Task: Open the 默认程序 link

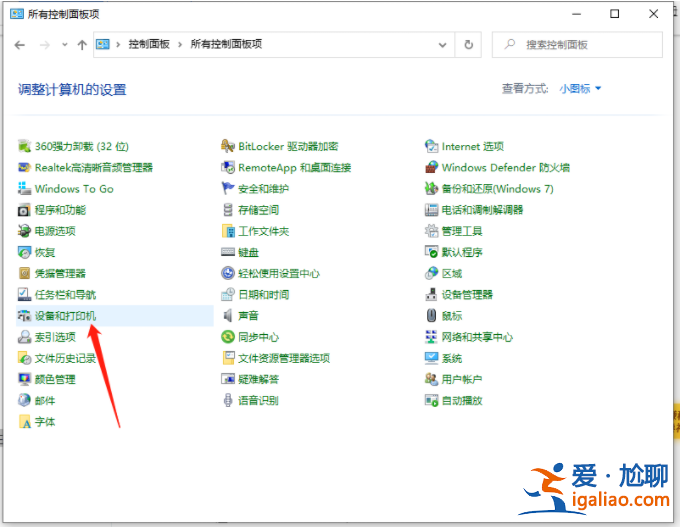Action: tap(462, 252)
